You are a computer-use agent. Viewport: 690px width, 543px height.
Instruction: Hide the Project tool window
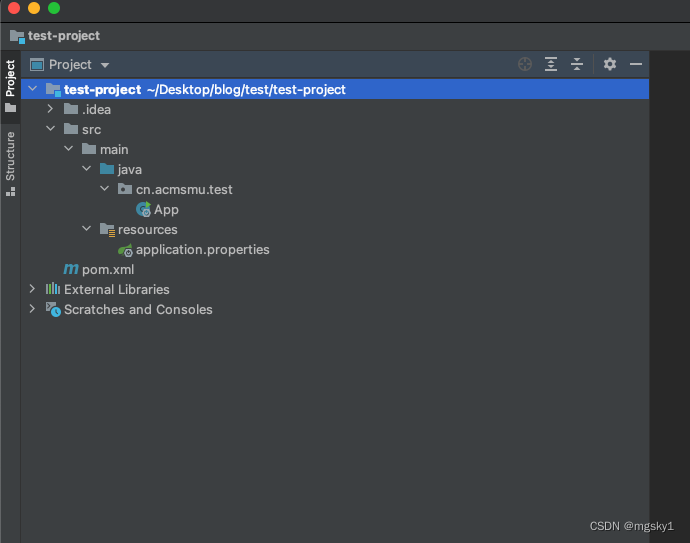pos(635,64)
